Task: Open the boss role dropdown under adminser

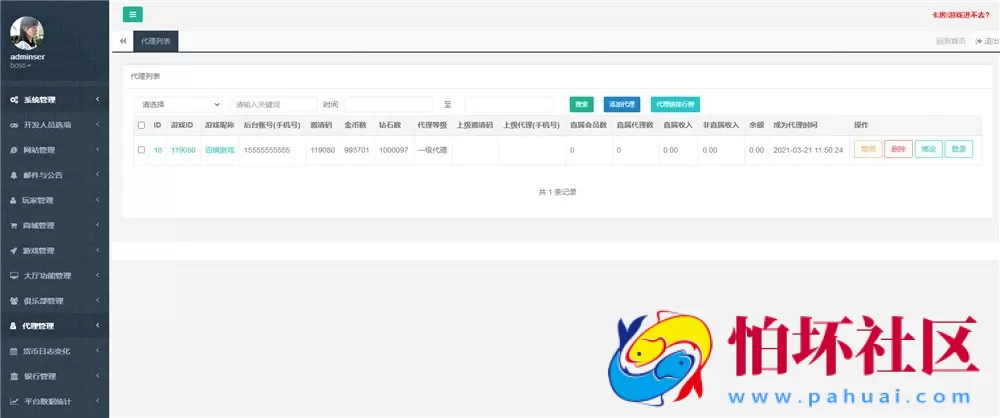Action: pos(20,65)
